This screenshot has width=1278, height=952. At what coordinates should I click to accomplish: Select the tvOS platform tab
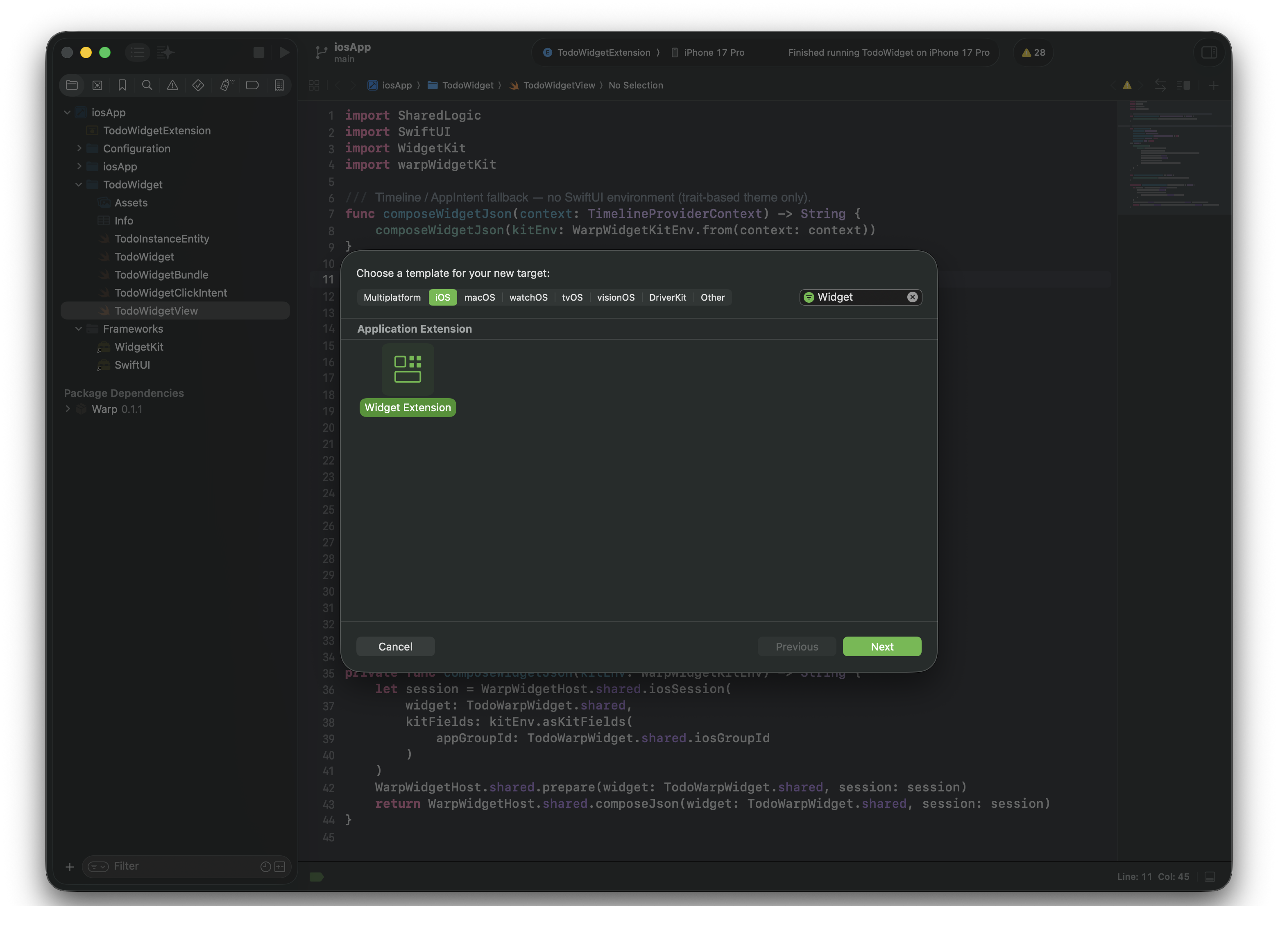coord(572,297)
